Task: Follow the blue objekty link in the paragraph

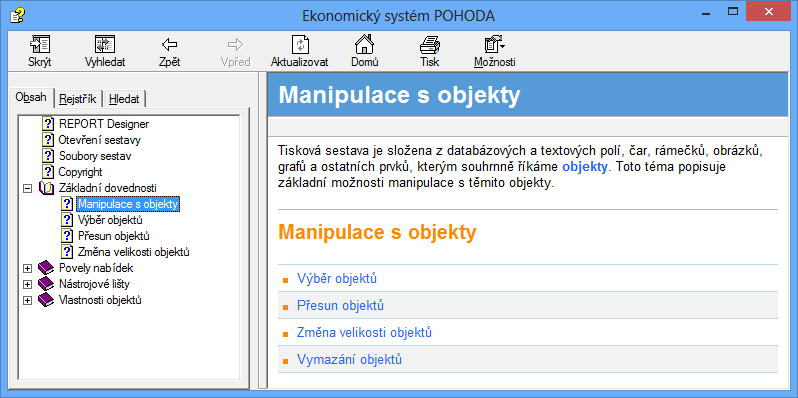Action: [585, 167]
